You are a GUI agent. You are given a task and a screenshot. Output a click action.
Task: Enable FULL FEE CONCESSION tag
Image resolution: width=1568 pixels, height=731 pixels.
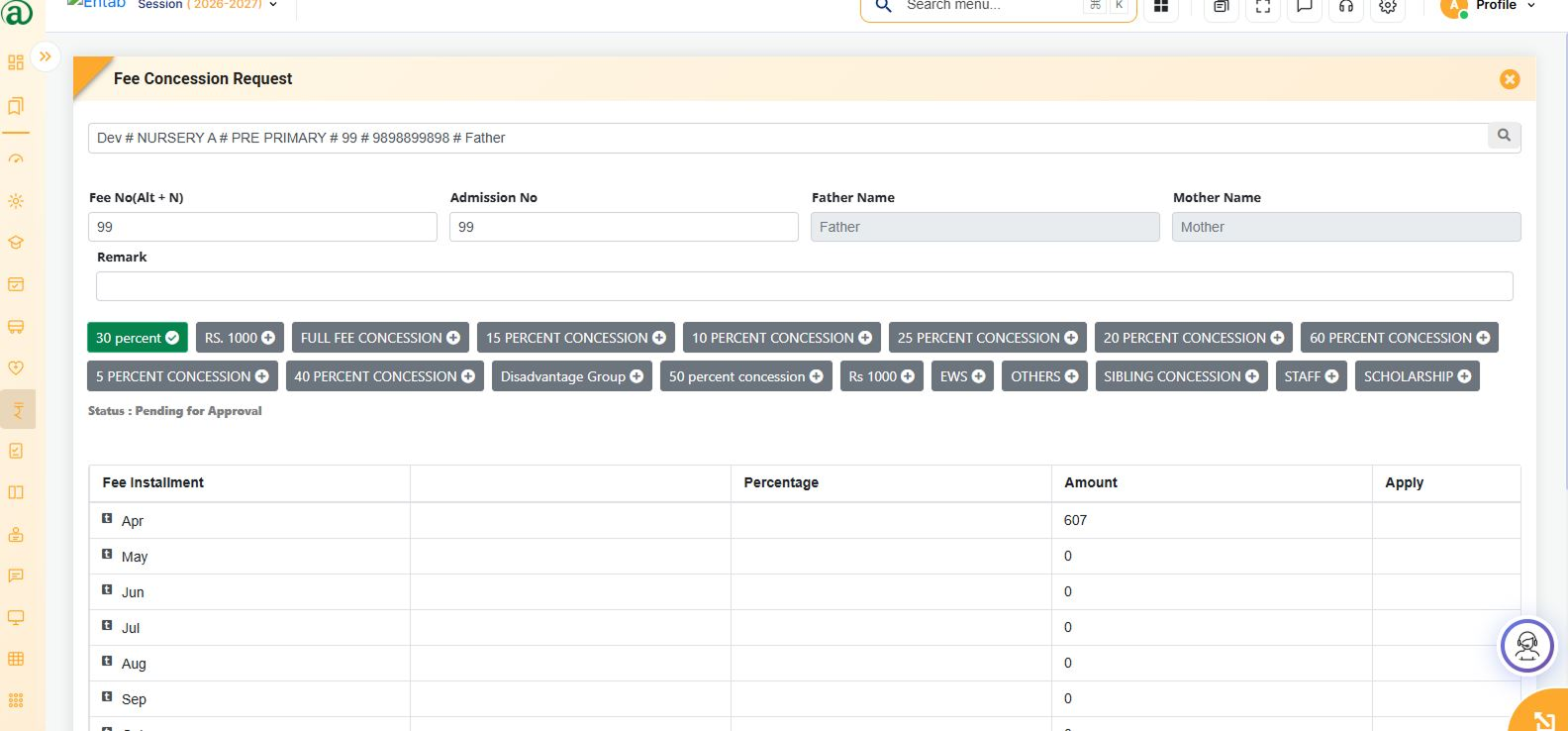pyautogui.click(x=380, y=338)
